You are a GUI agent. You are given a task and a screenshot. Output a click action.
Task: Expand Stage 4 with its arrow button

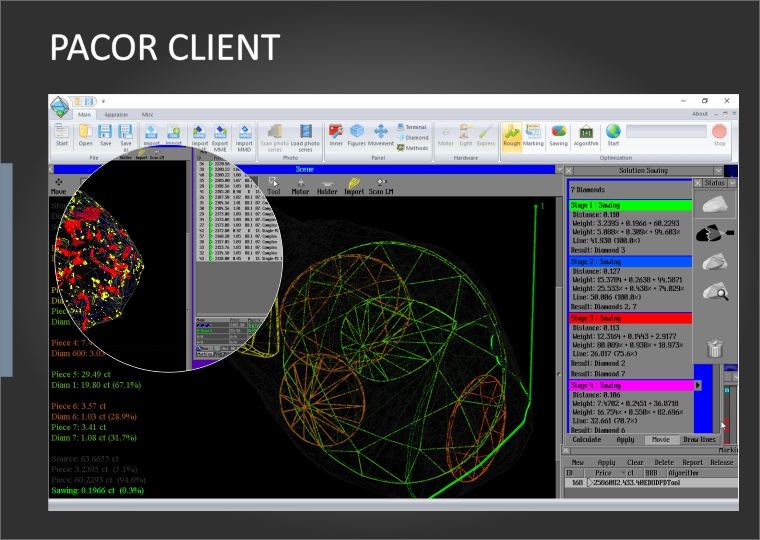(697, 385)
